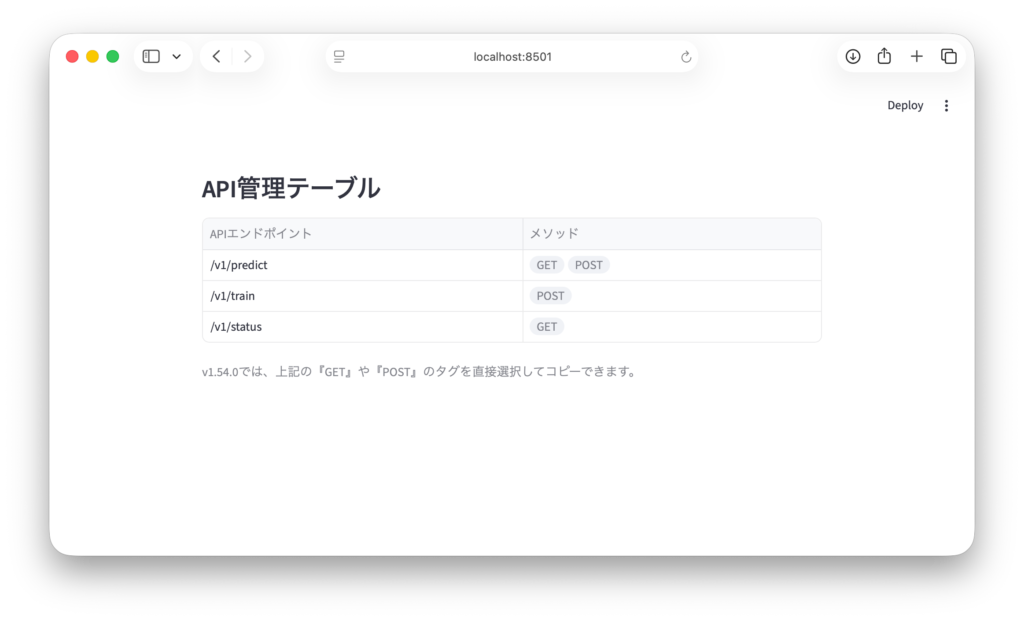Select the /v1/predict endpoint cell
Viewport: 1024px width, 621px height.
coord(239,265)
